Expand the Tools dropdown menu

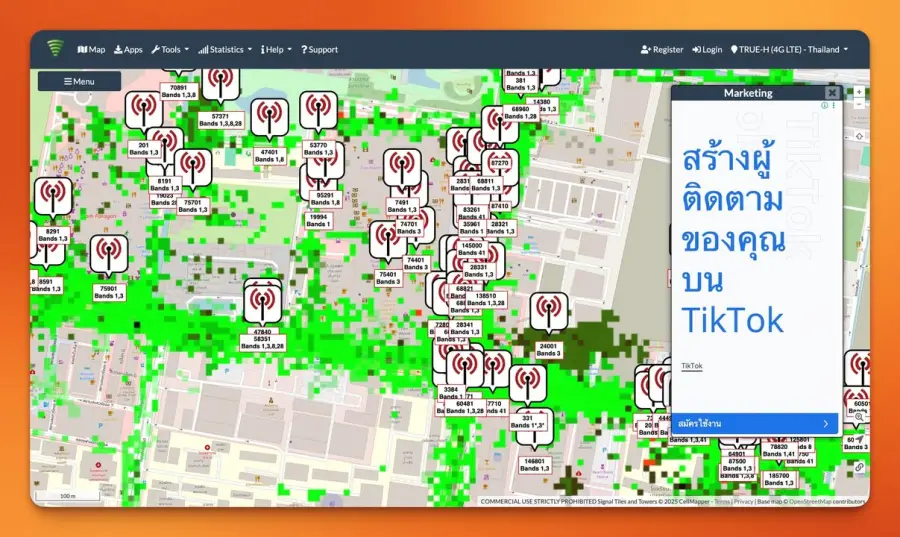pos(170,49)
